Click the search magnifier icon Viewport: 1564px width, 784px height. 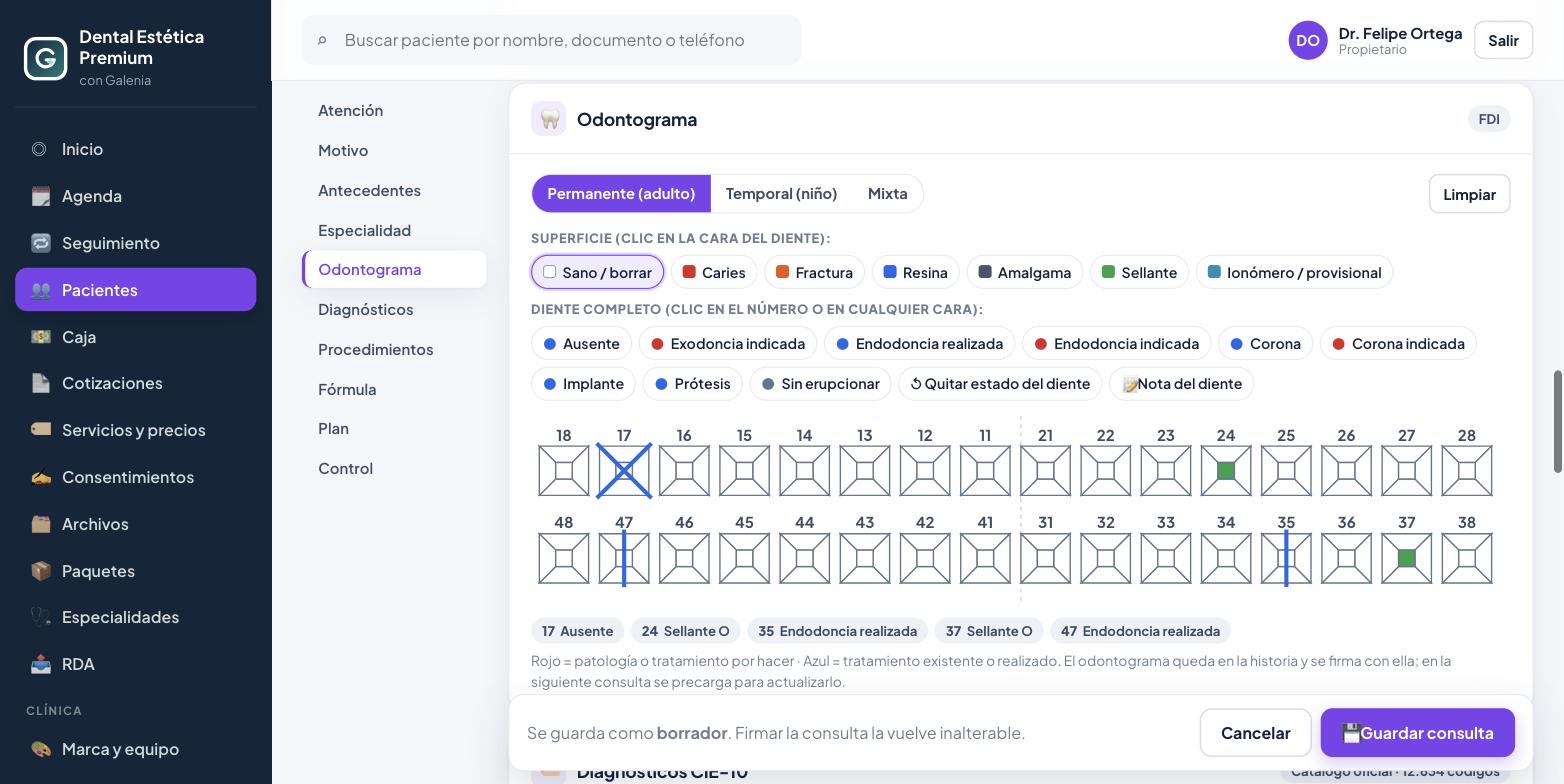pos(322,40)
